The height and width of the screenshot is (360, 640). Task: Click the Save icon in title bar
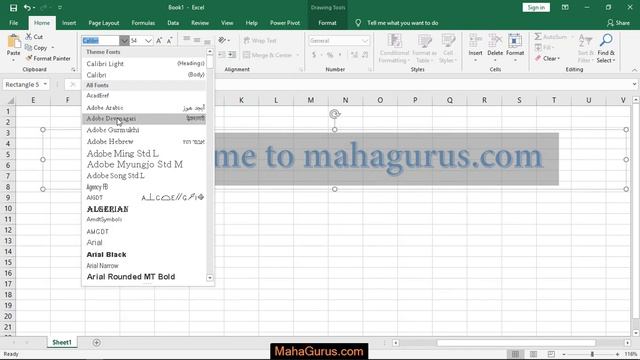click(x=13, y=7)
